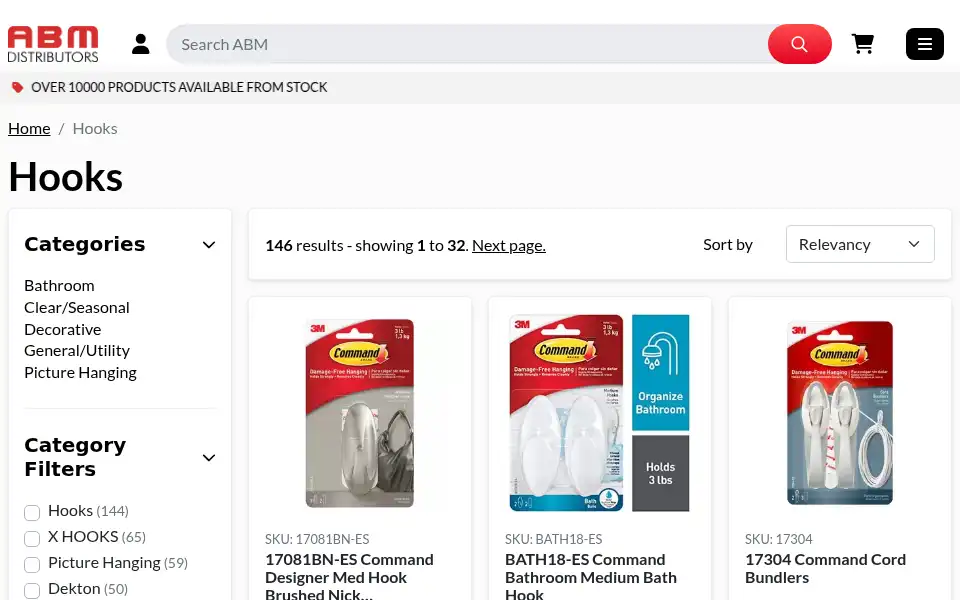
Task: Select Clear/Seasonal category
Action: click(77, 307)
